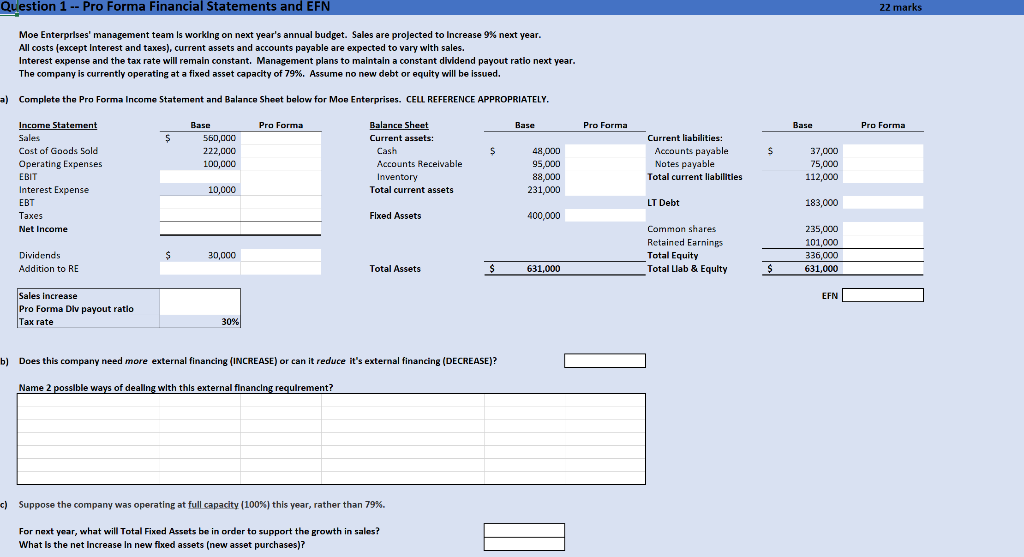Screen dimensions: 1024x557
Task: Select the Fixed Assets value 400,000
Action: pyautogui.click(x=544, y=215)
